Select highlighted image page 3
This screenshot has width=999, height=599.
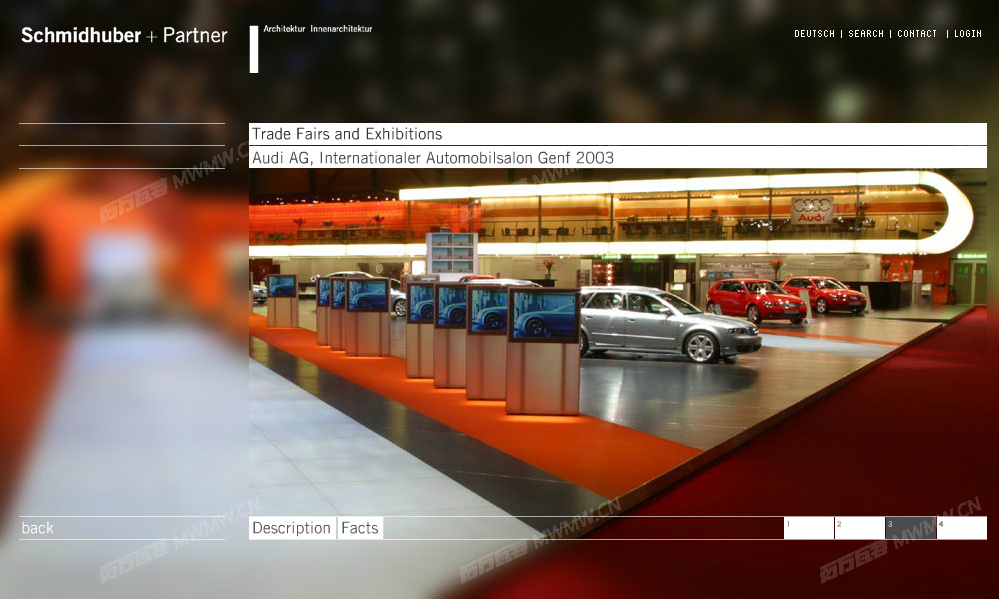coord(910,528)
